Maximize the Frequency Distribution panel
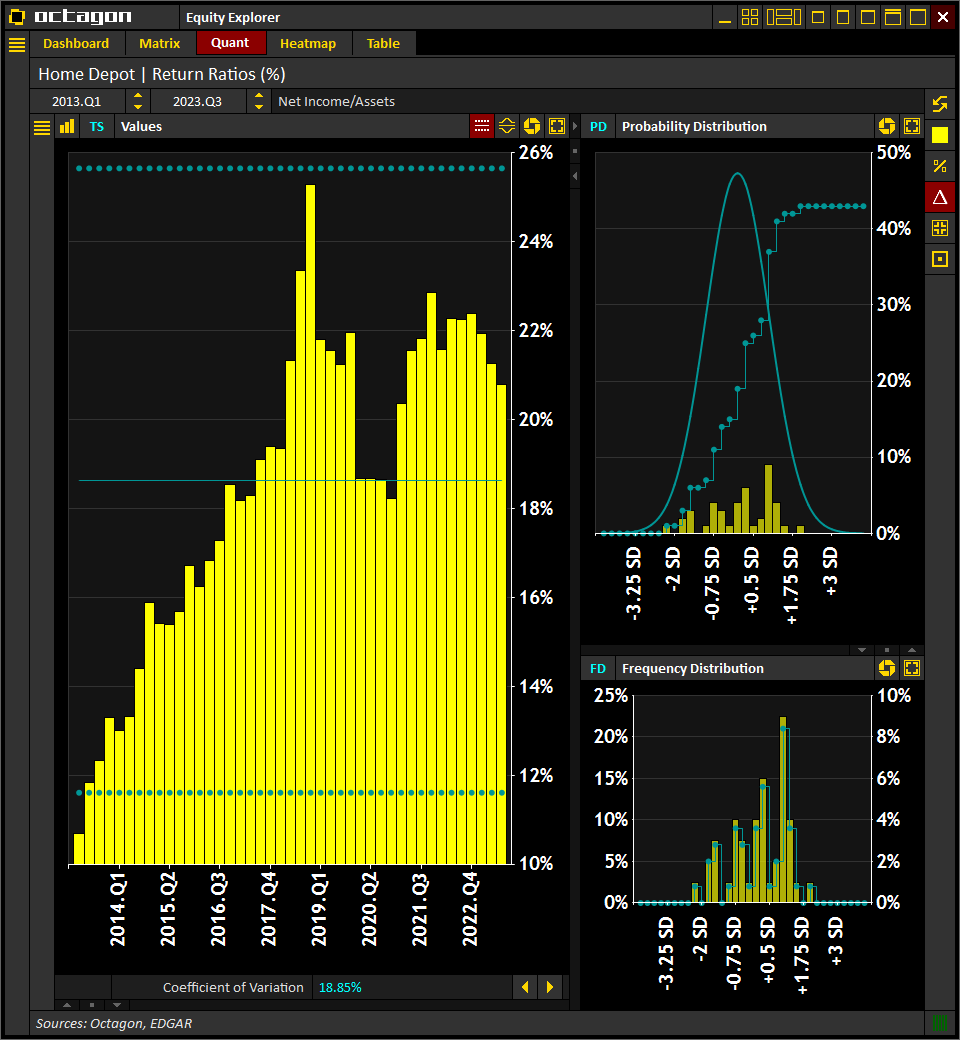 tap(912, 668)
